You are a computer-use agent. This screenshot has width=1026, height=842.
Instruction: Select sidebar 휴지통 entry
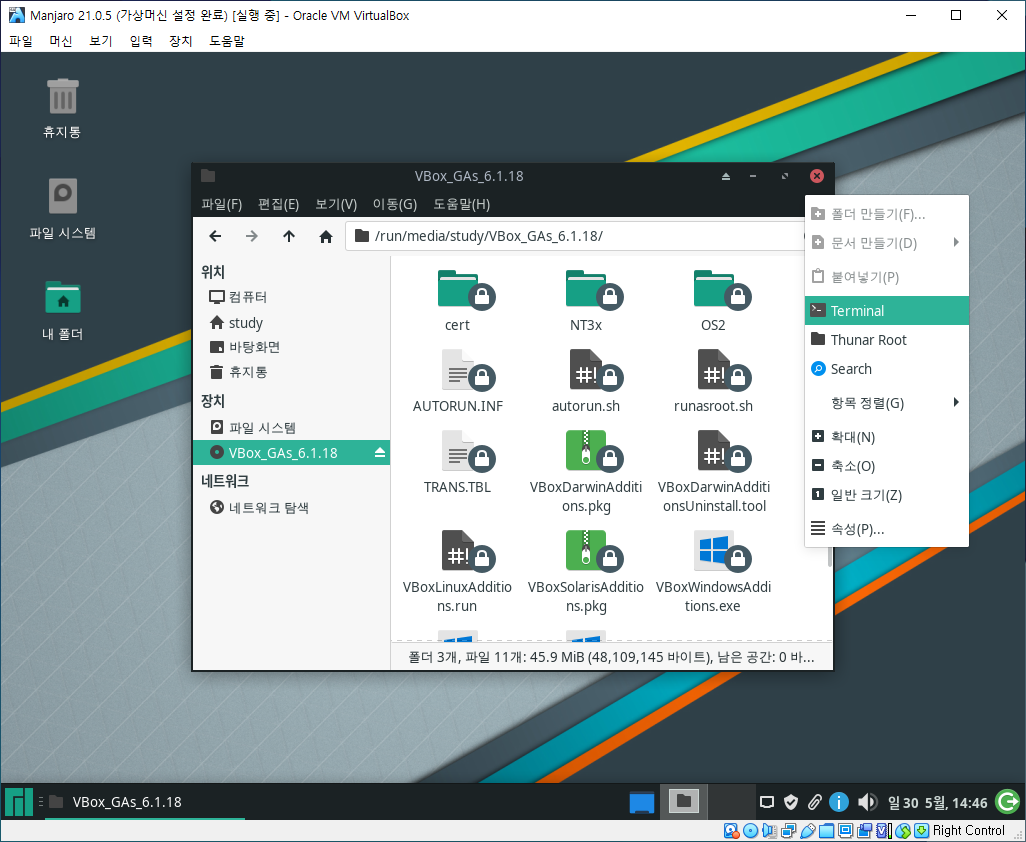click(x=291, y=372)
